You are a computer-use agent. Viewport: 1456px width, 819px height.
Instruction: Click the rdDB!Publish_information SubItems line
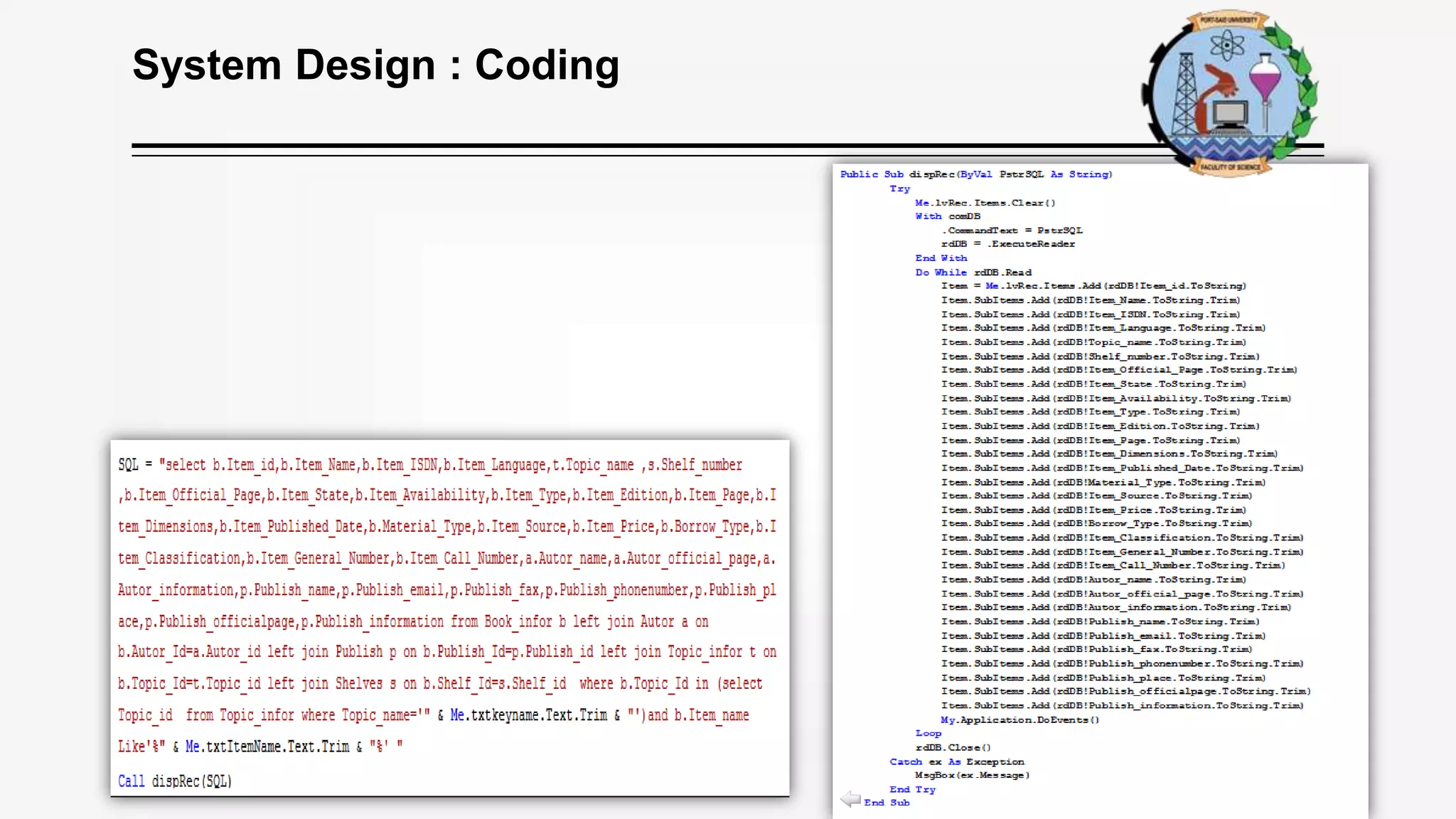(x=1122, y=705)
